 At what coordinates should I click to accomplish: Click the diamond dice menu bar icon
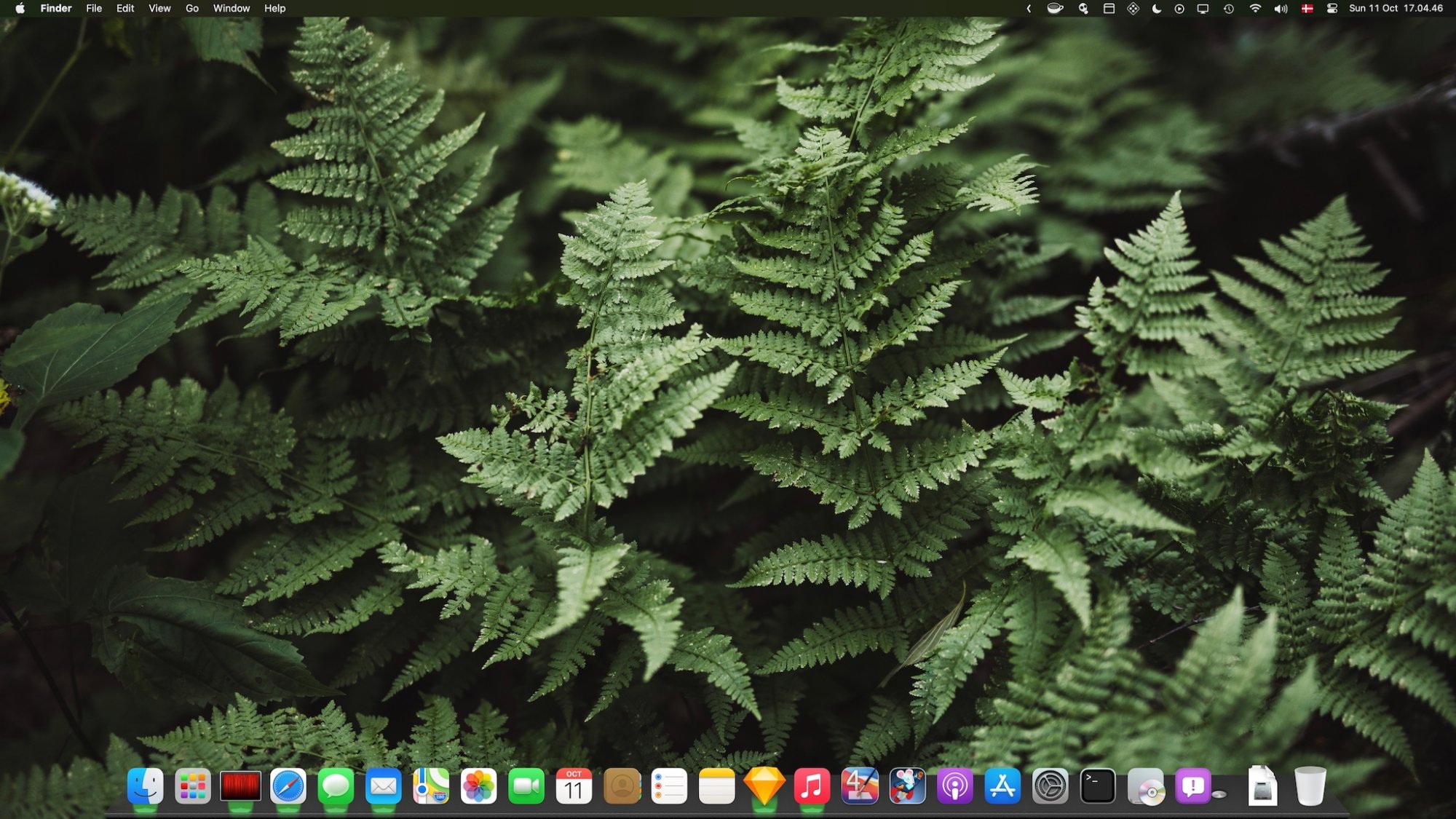(x=1133, y=9)
